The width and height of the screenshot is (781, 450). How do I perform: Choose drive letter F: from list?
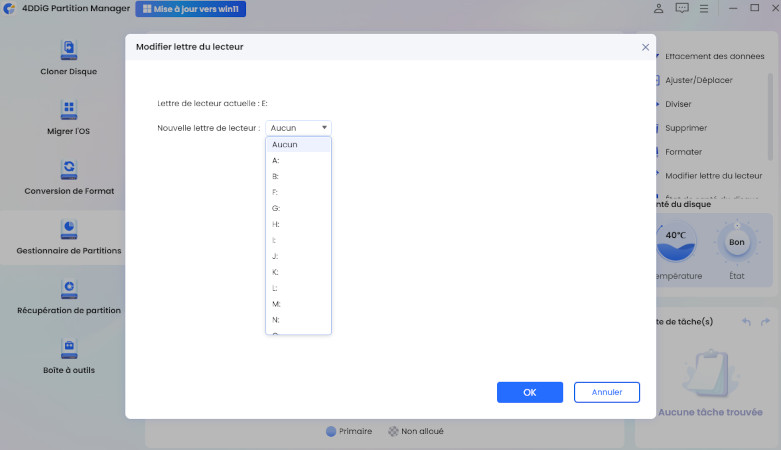(x=298, y=192)
